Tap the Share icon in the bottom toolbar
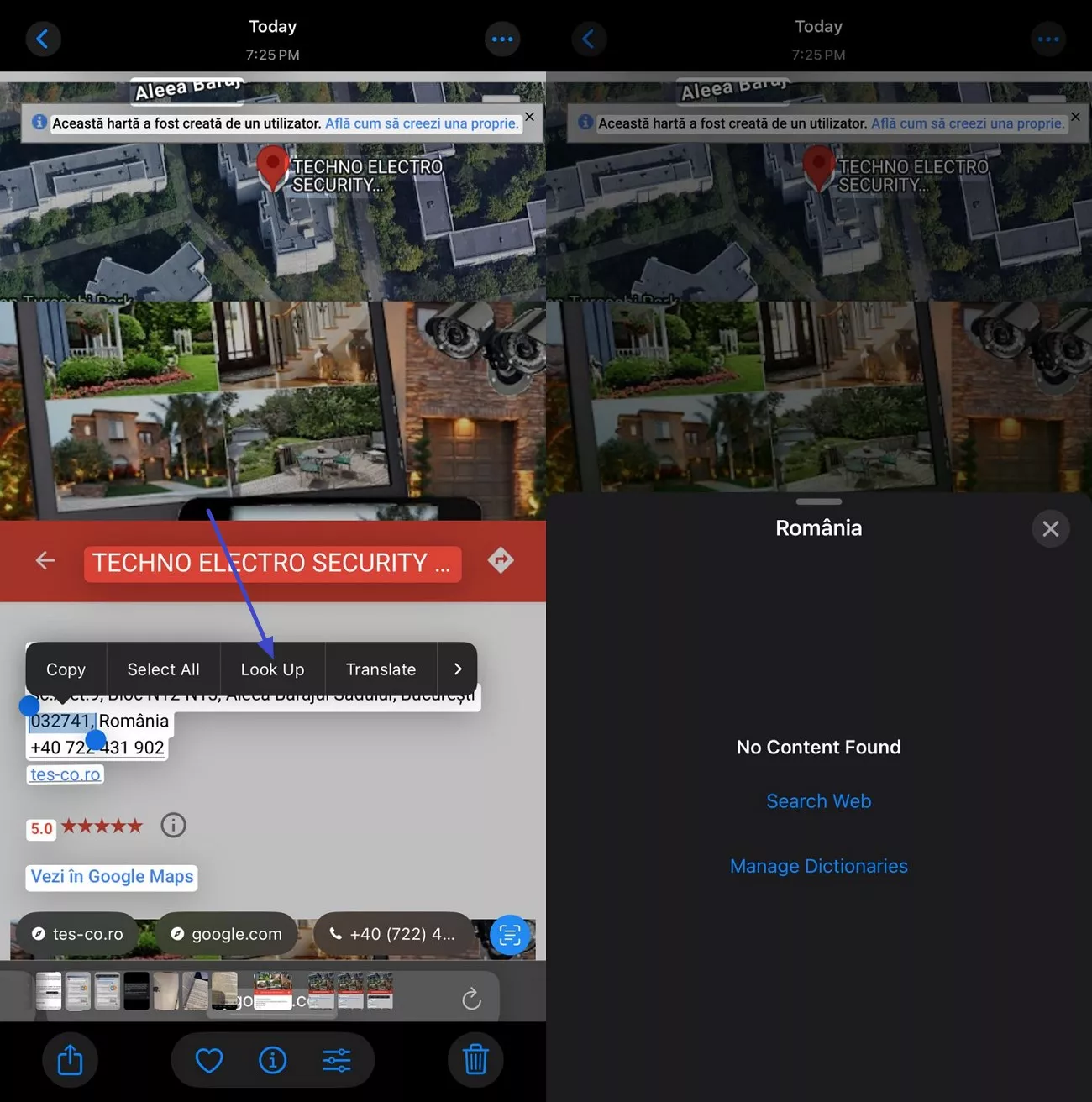Image resolution: width=1092 pixels, height=1102 pixels. [x=71, y=1060]
